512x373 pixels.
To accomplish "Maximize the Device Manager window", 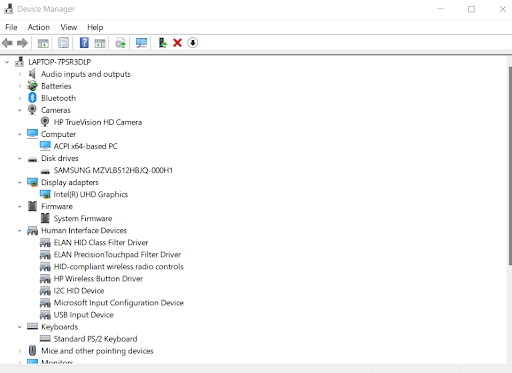I will [x=471, y=9].
